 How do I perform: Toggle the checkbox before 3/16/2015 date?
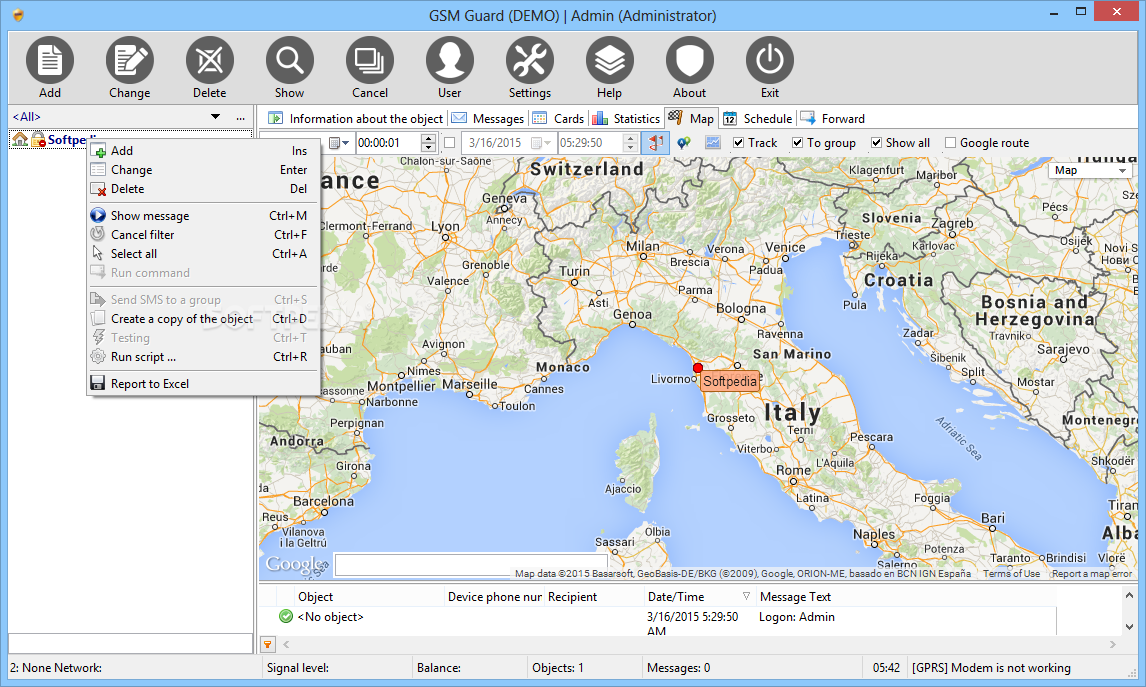tap(449, 143)
